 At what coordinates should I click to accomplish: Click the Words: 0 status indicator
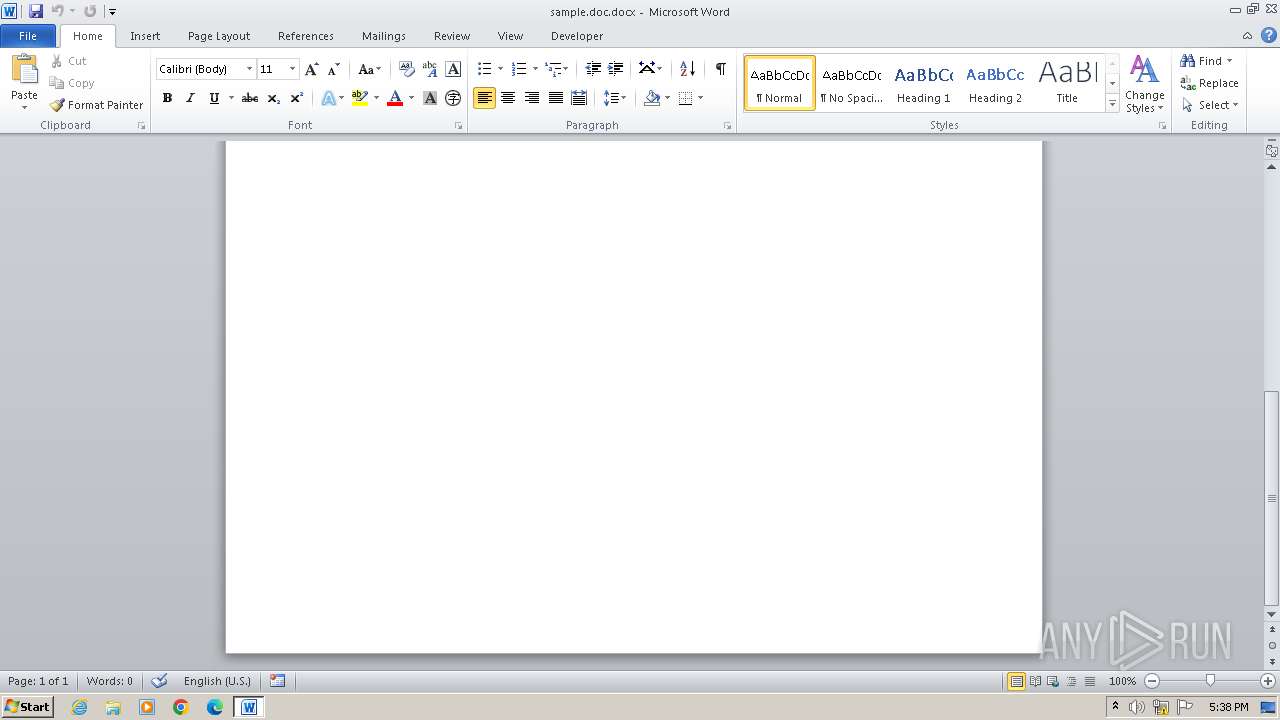109,681
